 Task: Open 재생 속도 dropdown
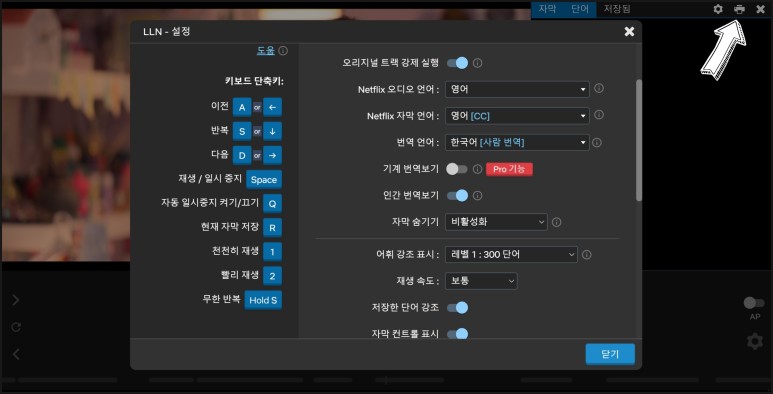(x=481, y=281)
